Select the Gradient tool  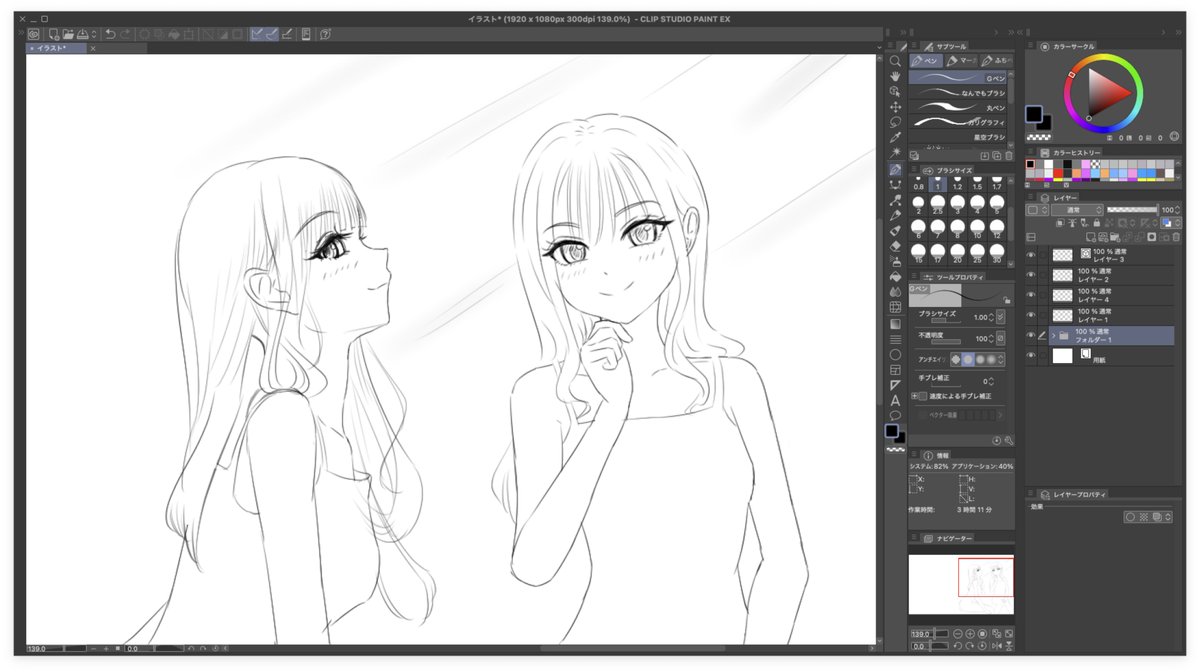[895, 323]
